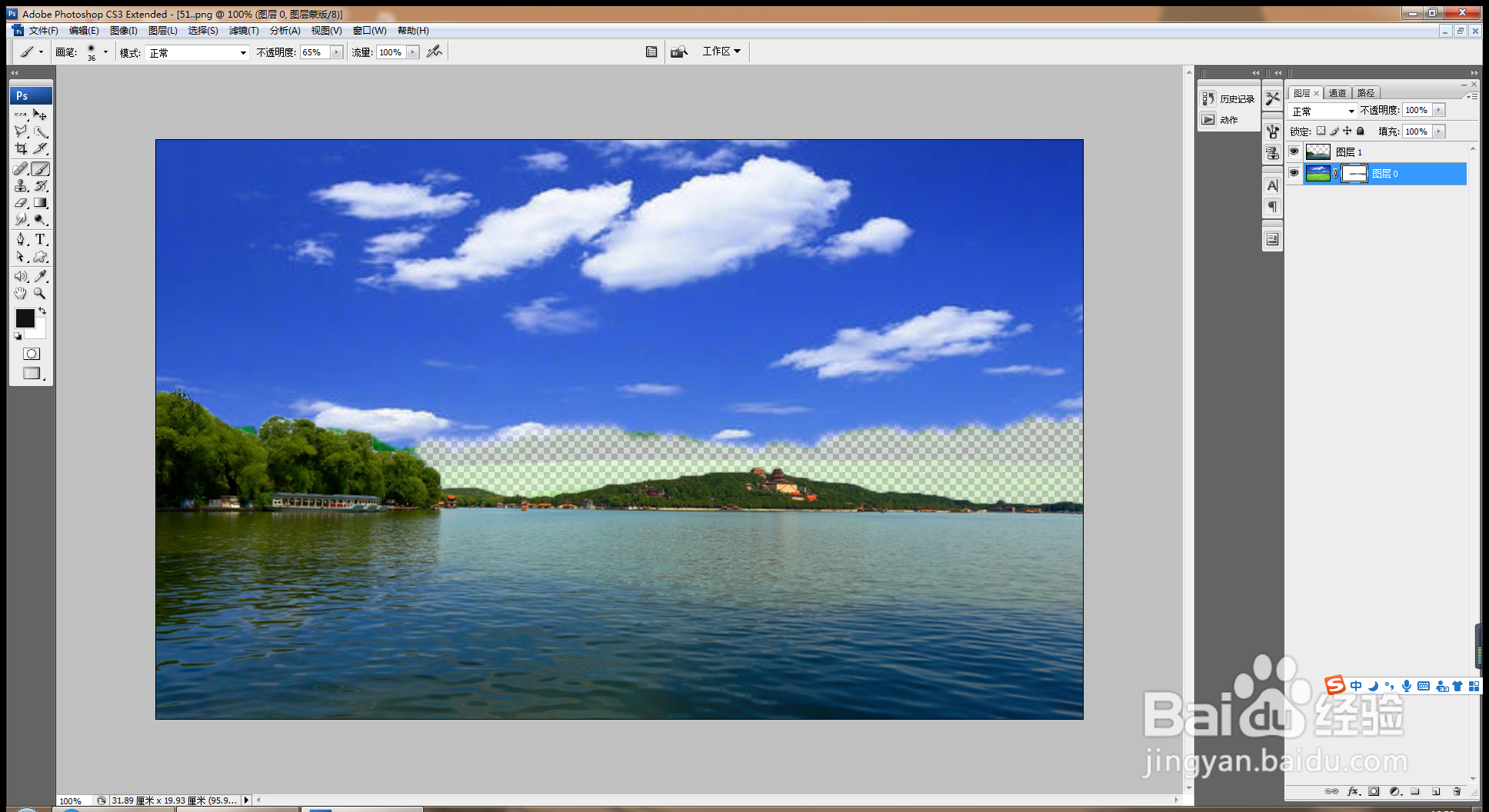Choose the Magic Wand tool
This screenshot has height=812, width=1489.
40,131
